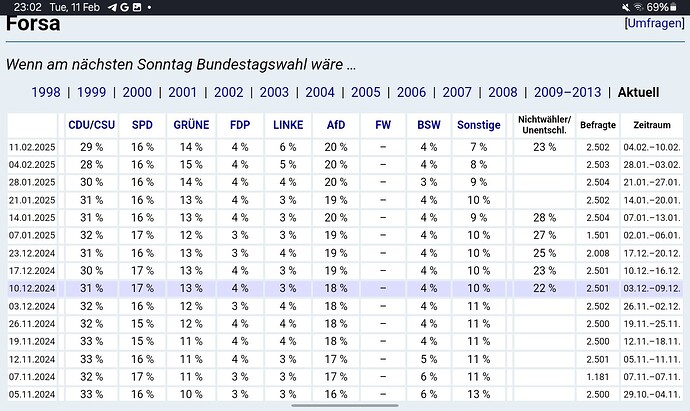Click the GRÜNE column header
The width and height of the screenshot is (690, 411).
[x=191, y=125]
